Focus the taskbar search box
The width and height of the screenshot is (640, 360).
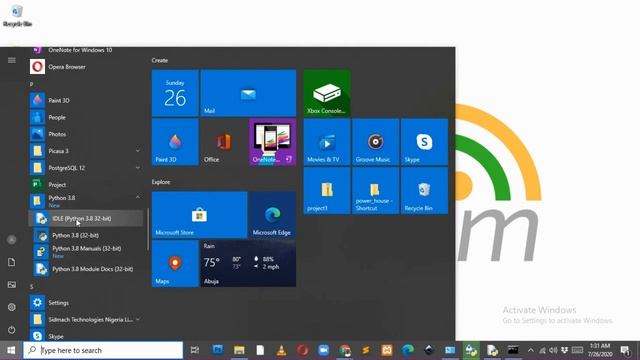click(103, 350)
